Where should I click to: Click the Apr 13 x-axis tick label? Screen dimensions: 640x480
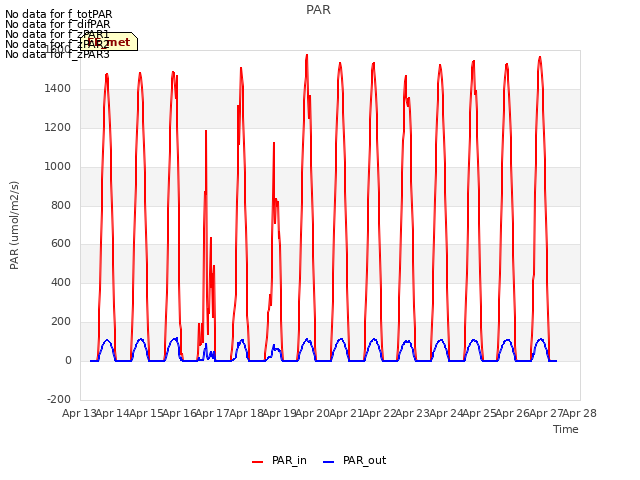click(x=79, y=413)
